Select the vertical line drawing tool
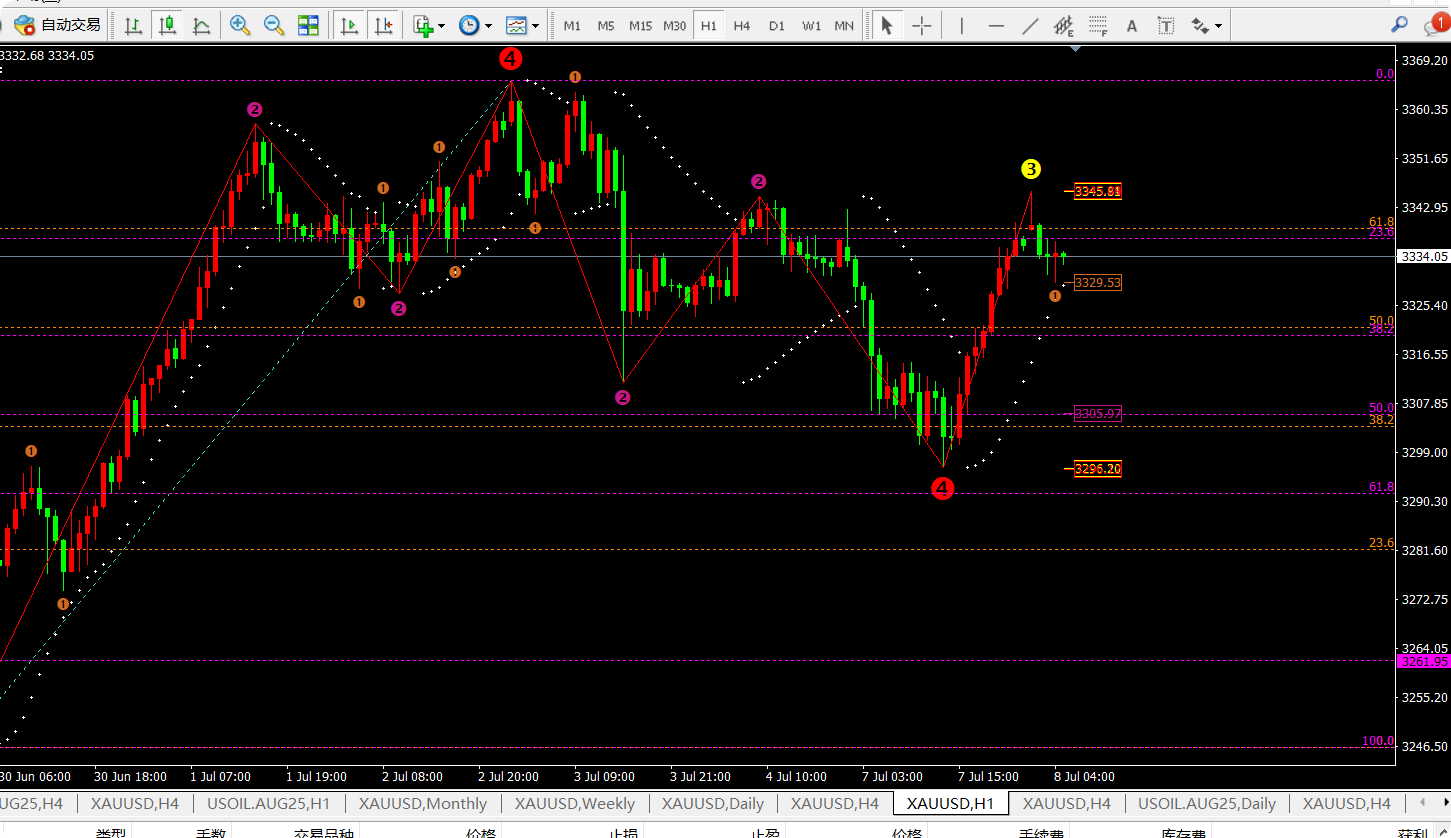The height and width of the screenshot is (838, 1451). (962, 25)
